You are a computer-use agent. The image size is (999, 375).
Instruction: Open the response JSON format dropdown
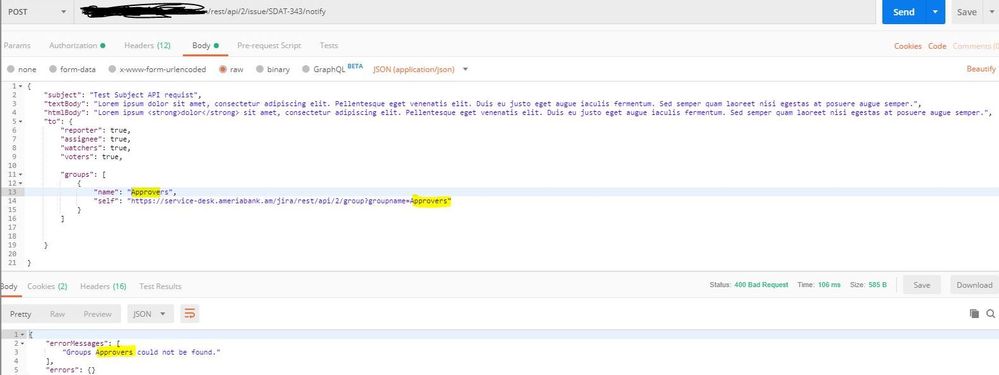(x=150, y=314)
